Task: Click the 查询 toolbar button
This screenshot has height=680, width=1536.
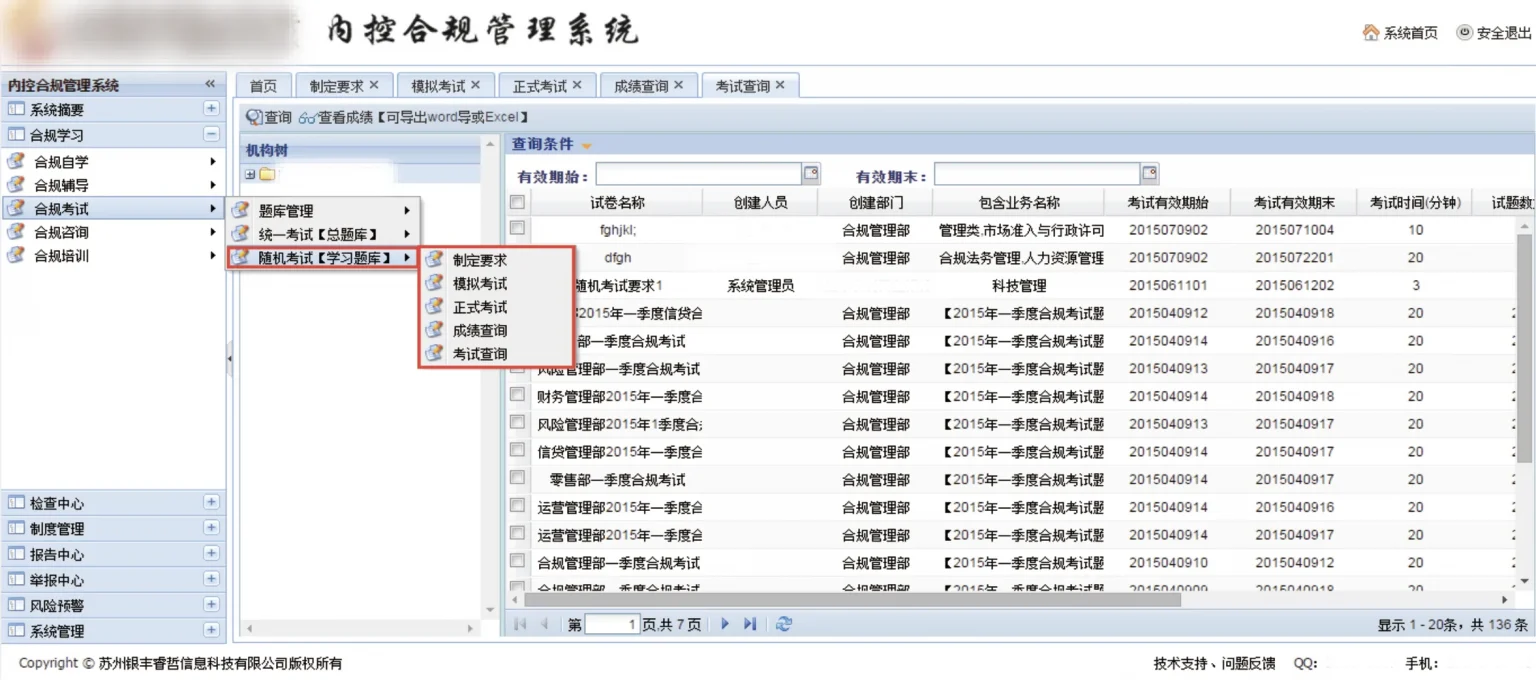Action: [269, 117]
